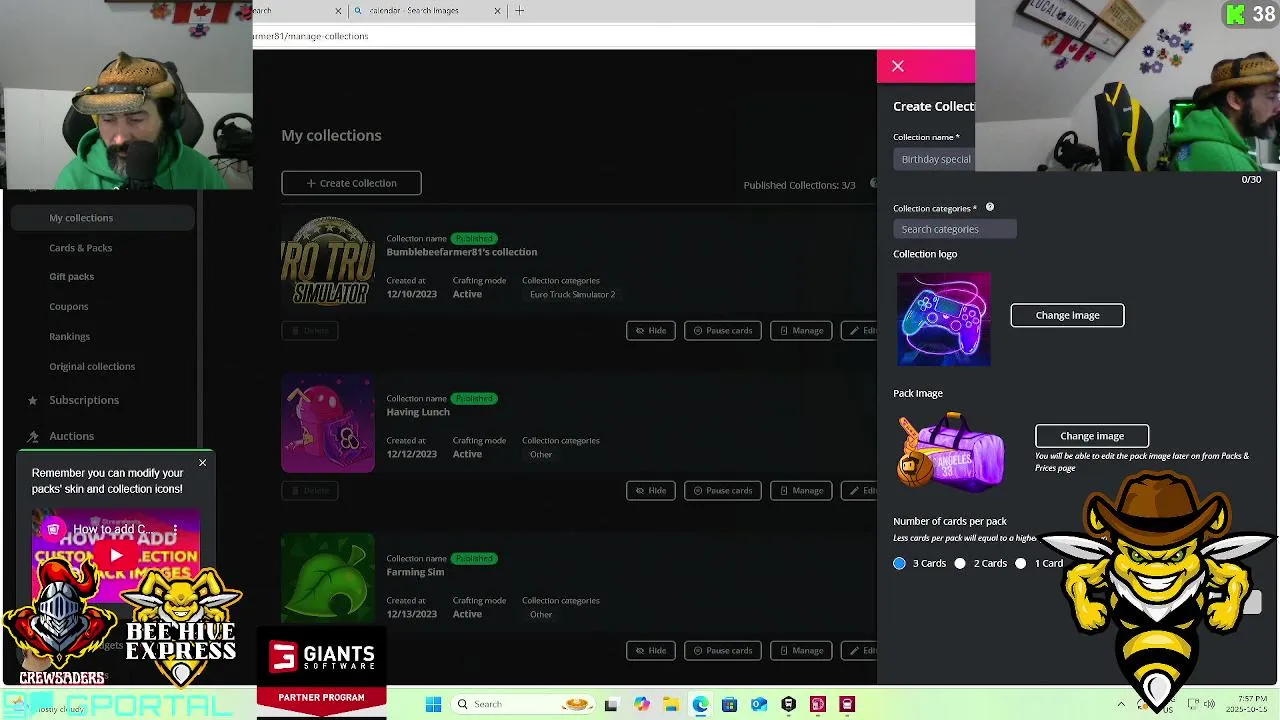Viewport: 1280px width, 720px height.
Task: Open Cards & Packs in sidebar
Action: coord(80,248)
